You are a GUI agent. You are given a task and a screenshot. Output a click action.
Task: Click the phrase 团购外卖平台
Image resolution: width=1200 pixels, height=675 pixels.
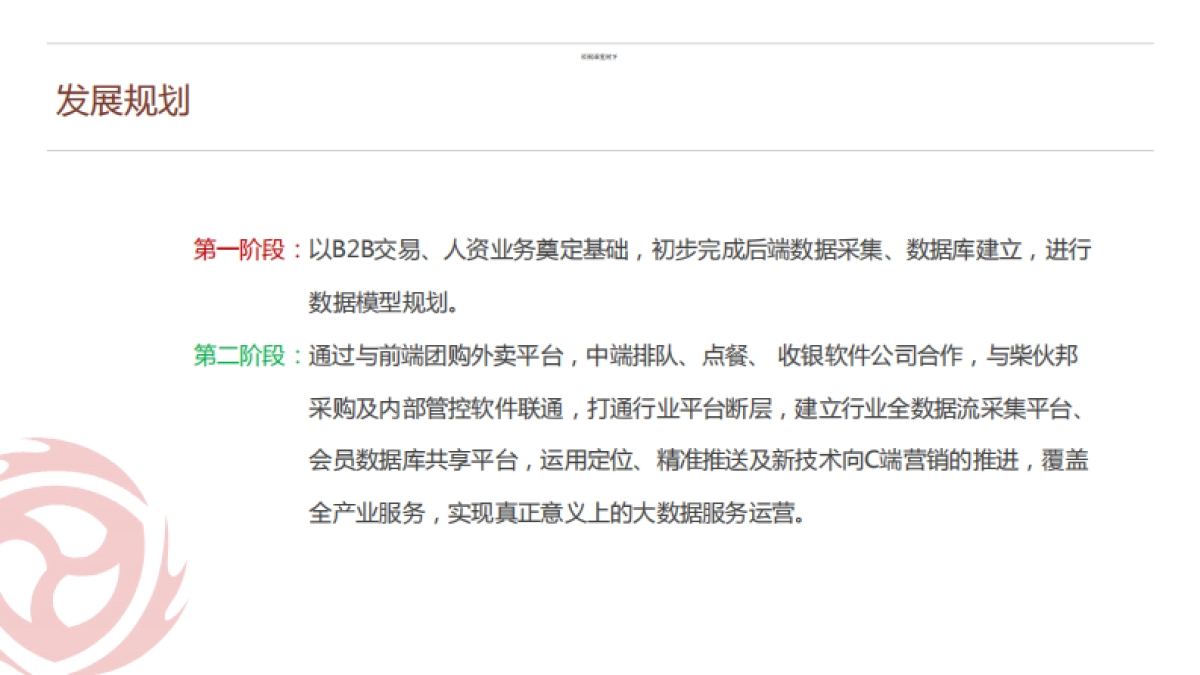pos(490,355)
